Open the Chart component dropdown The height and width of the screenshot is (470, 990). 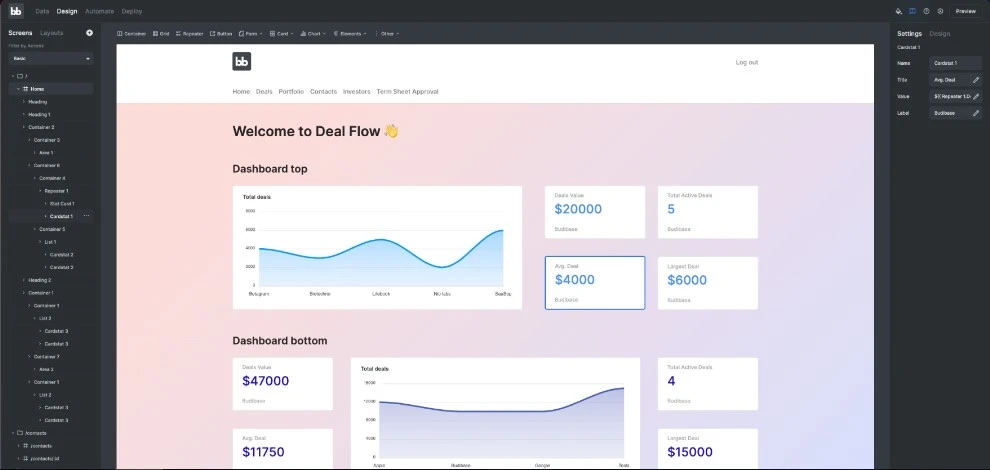pos(312,33)
